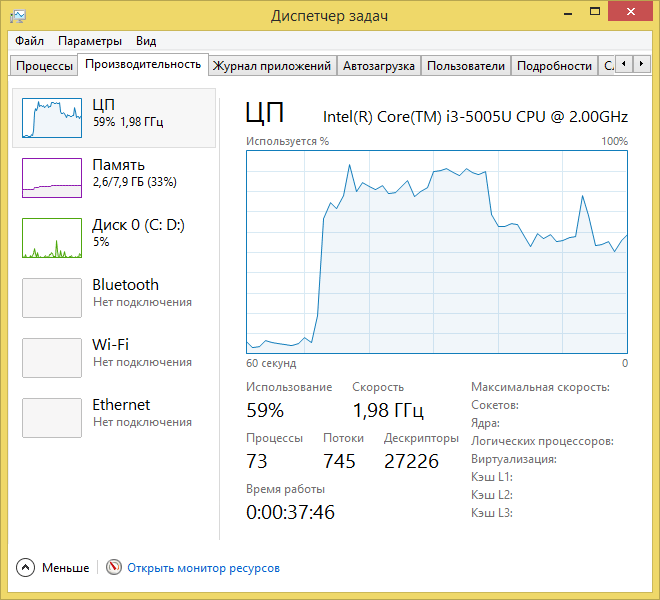
Task: Select the Производительность tab
Action: click(x=143, y=64)
